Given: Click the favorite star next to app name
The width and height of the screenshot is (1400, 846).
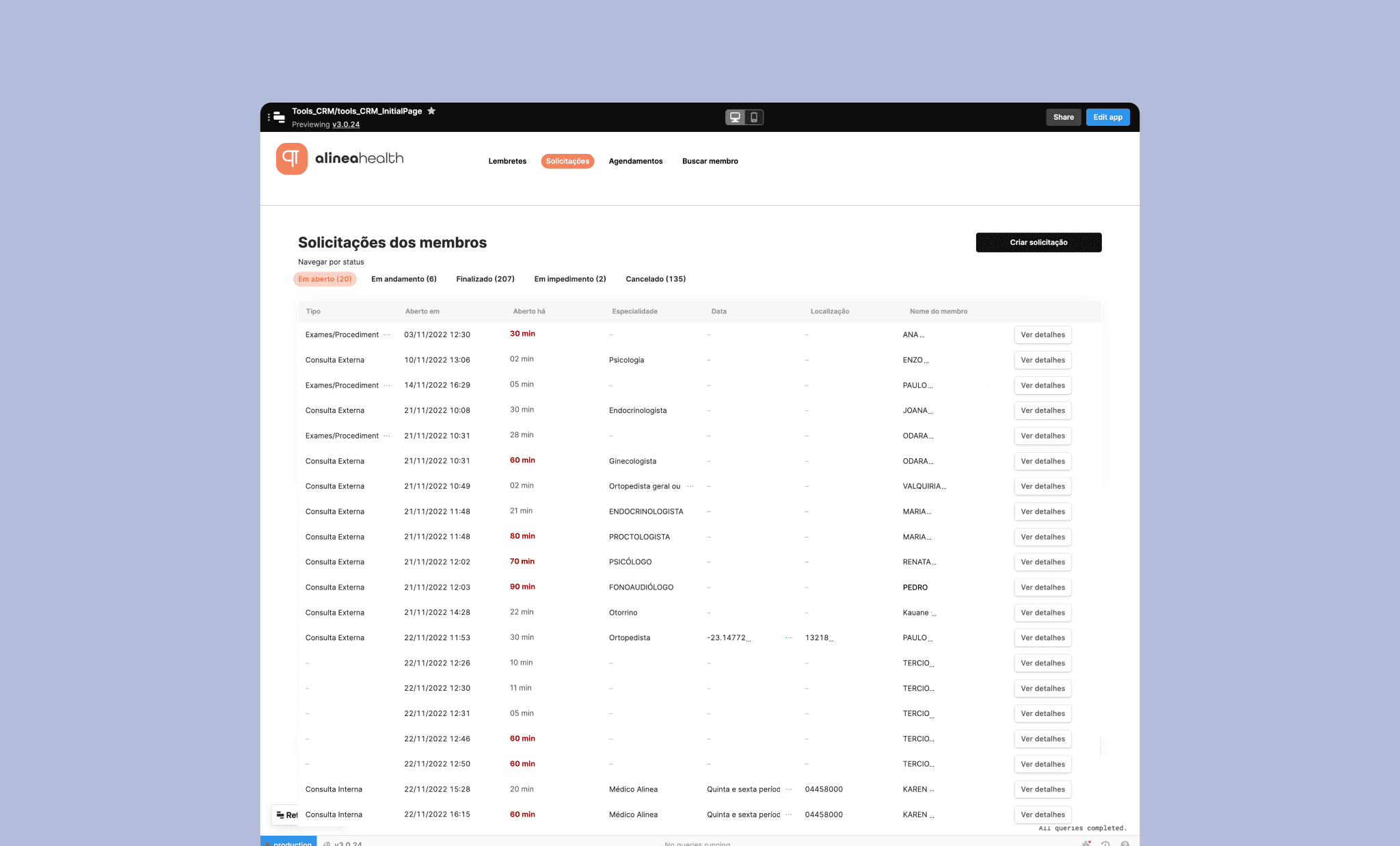Looking at the screenshot, I should (431, 111).
